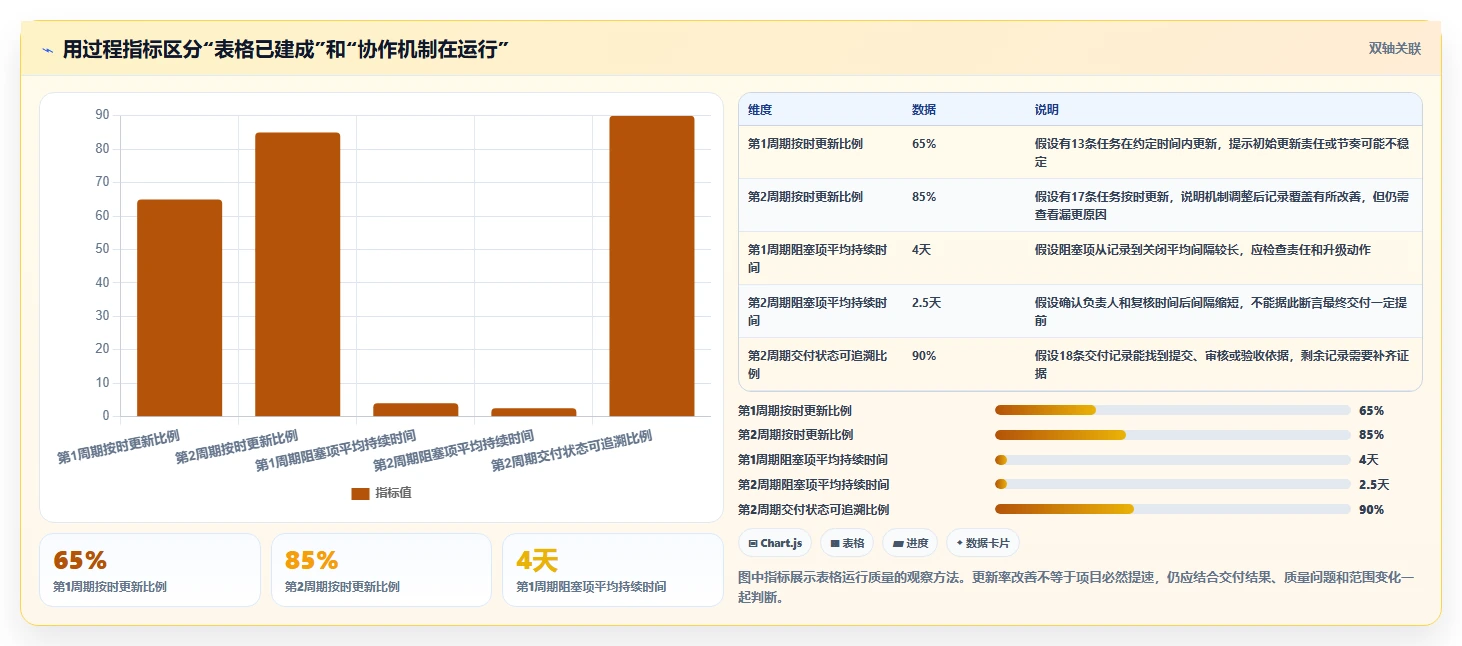Select the 表格 chip

coord(847,543)
